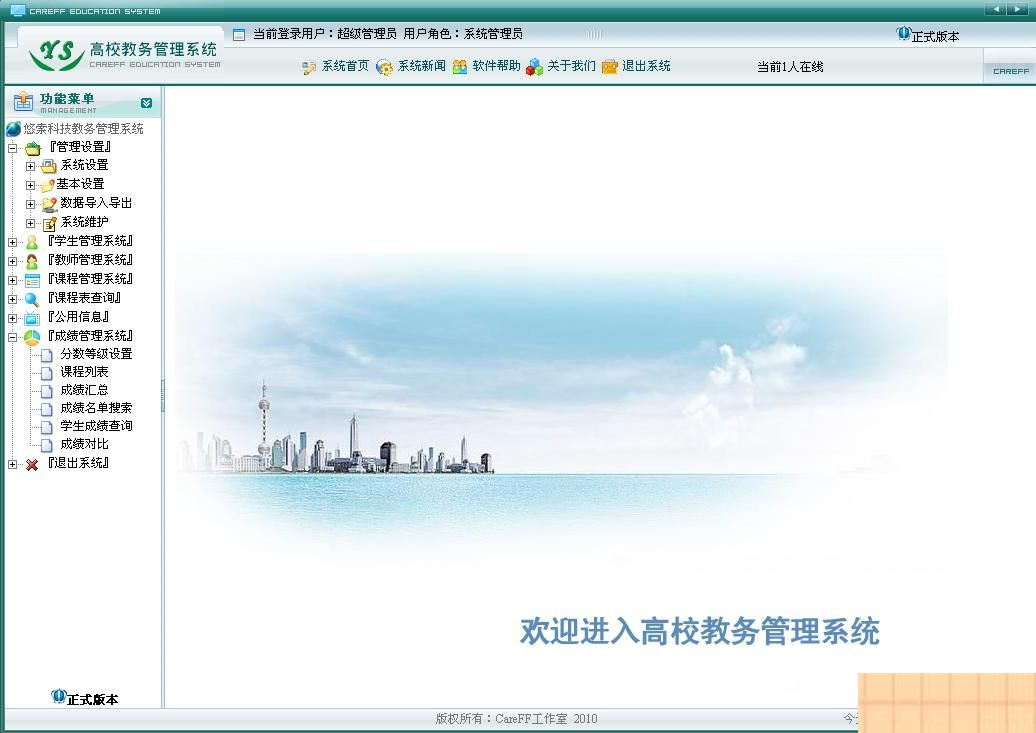Image resolution: width=1036 pixels, height=733 pixels.
Task: Click the CareFF工作室 copyright link
Action: tap(530, 718)
